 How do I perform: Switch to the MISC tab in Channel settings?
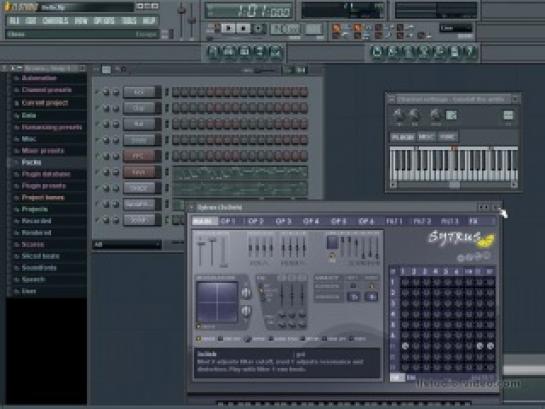coord(426,137)
